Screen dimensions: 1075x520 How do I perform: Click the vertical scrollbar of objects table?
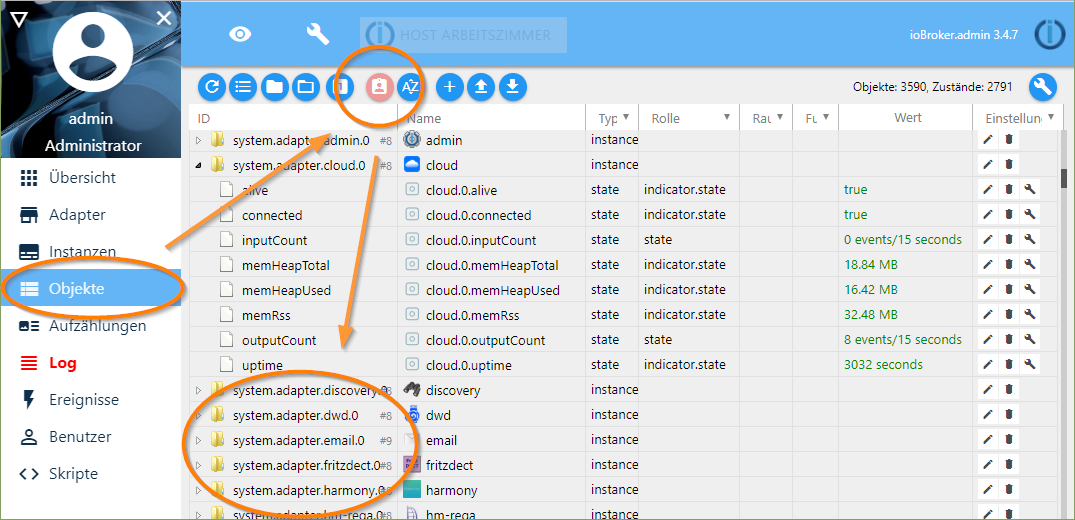pos(1065,177)
